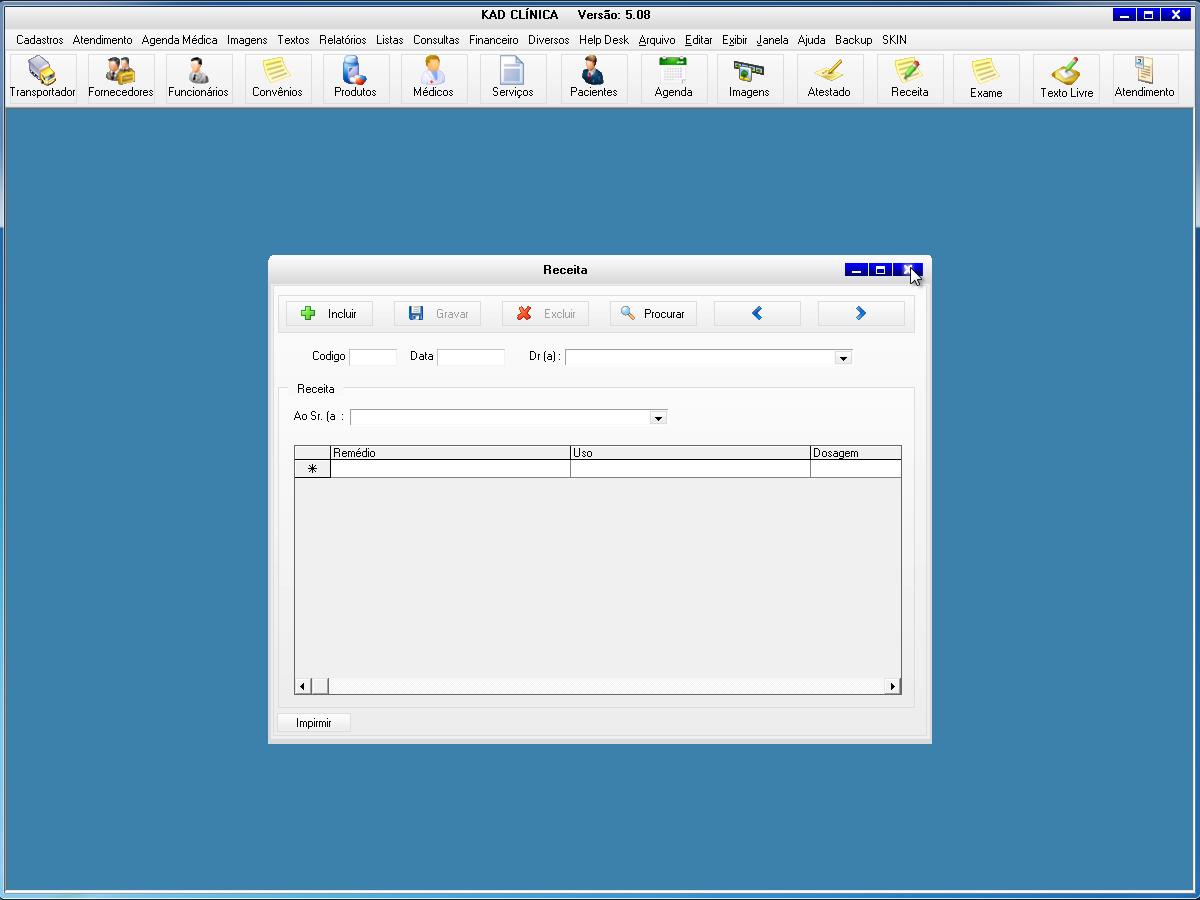Open the Texto Livre icon
The height and width of the screenshot is (900, 1200).
1066,78
